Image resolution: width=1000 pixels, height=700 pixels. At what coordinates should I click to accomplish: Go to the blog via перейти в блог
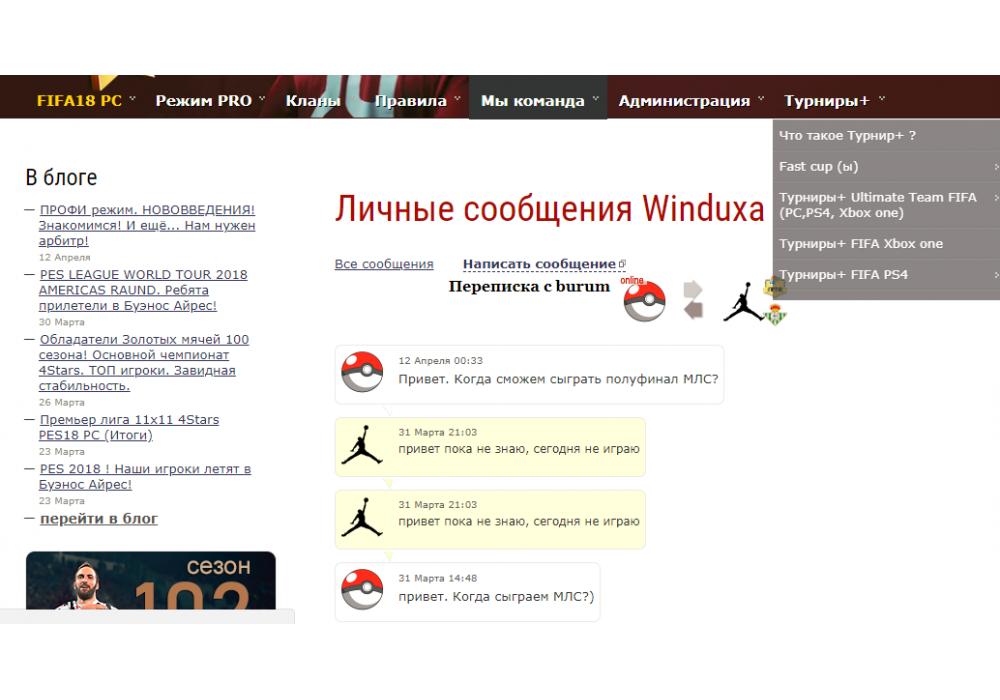98,518
